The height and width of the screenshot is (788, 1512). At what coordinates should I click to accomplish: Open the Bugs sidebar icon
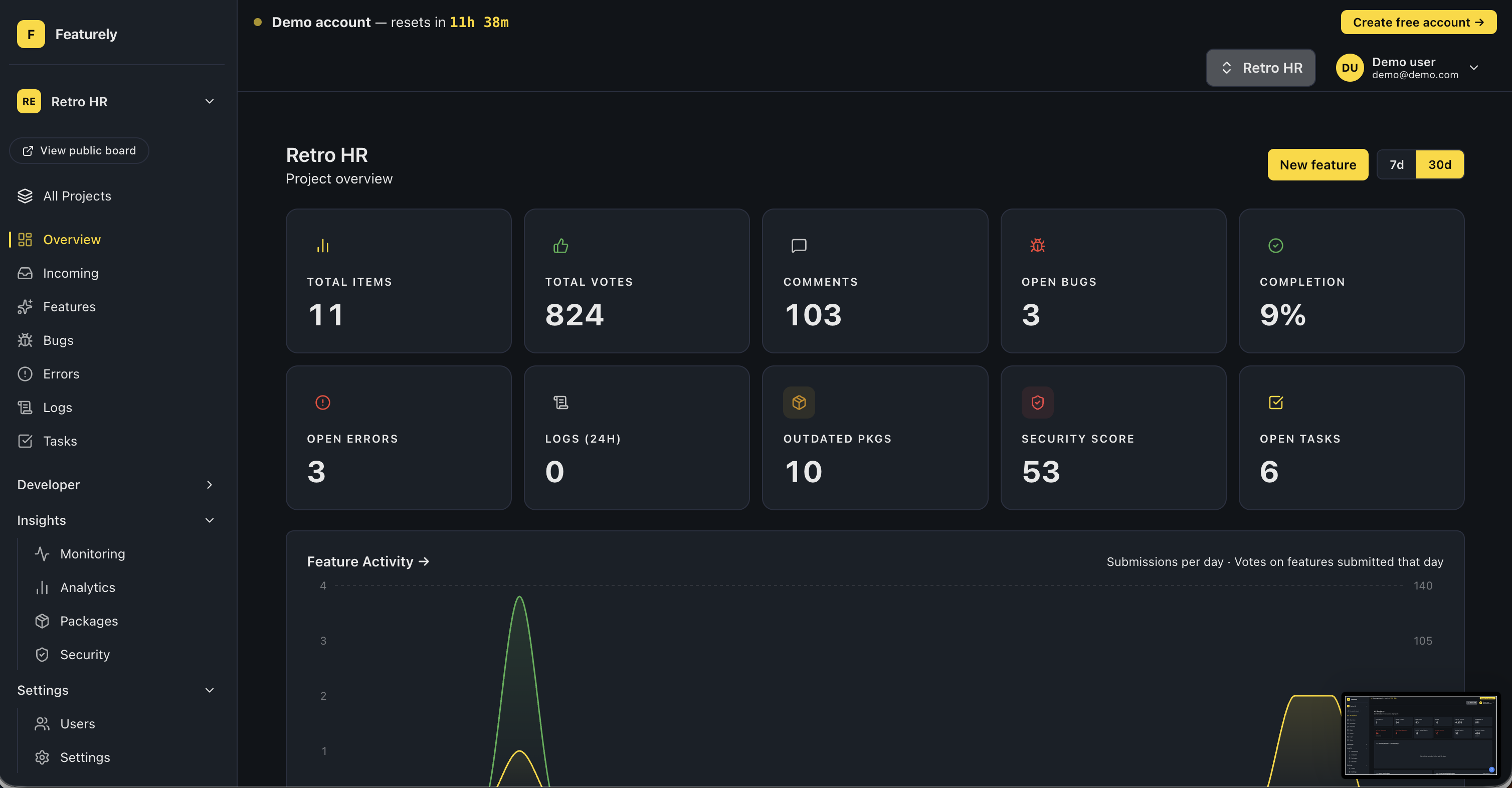[25, 340]
